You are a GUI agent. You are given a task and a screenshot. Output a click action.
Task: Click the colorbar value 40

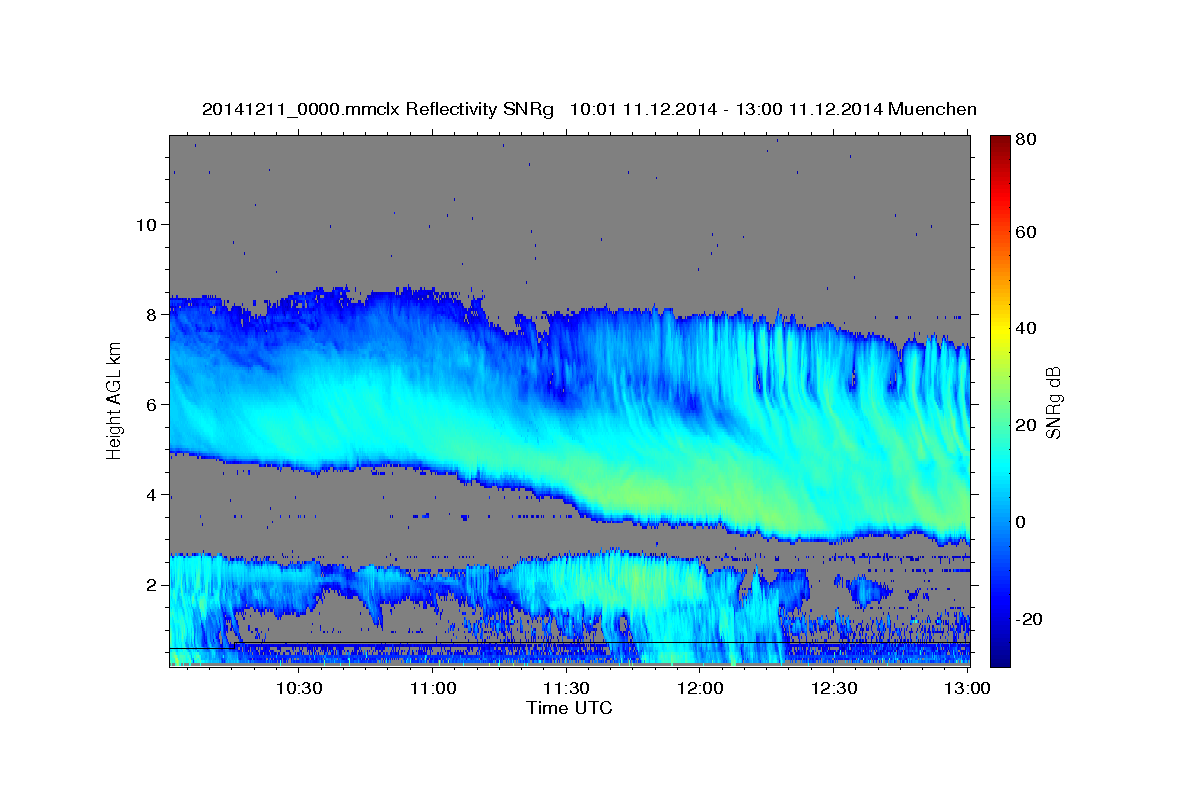(1025, 328)
